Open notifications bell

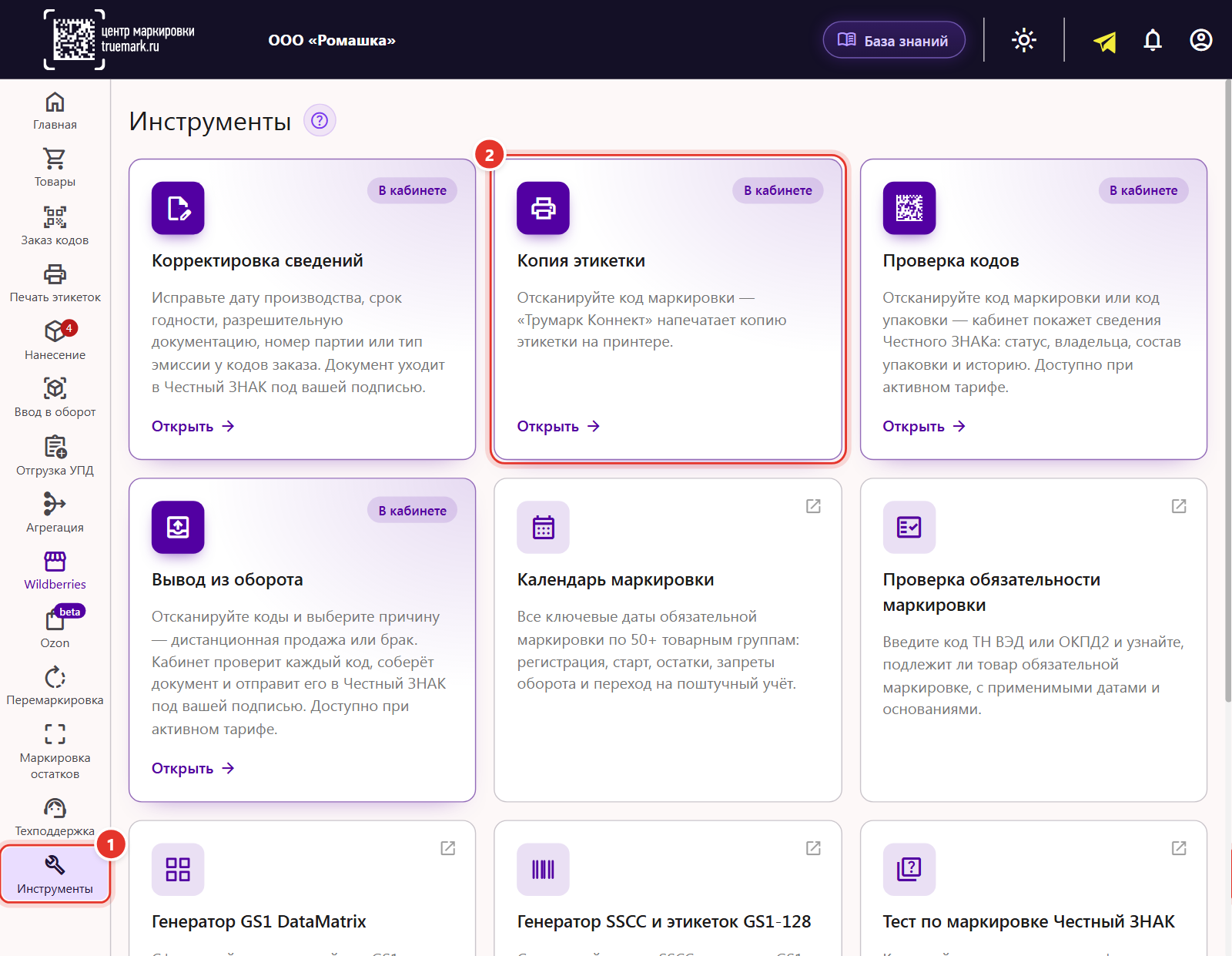1153,40
